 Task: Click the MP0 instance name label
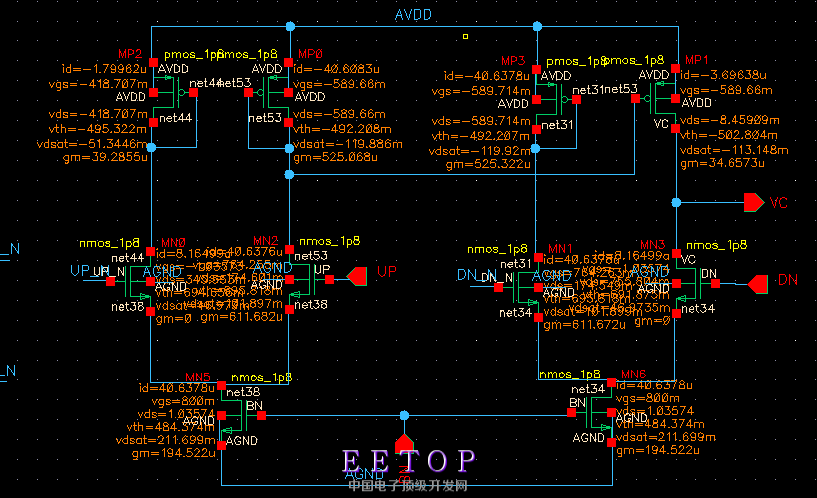tap(311, 54)
